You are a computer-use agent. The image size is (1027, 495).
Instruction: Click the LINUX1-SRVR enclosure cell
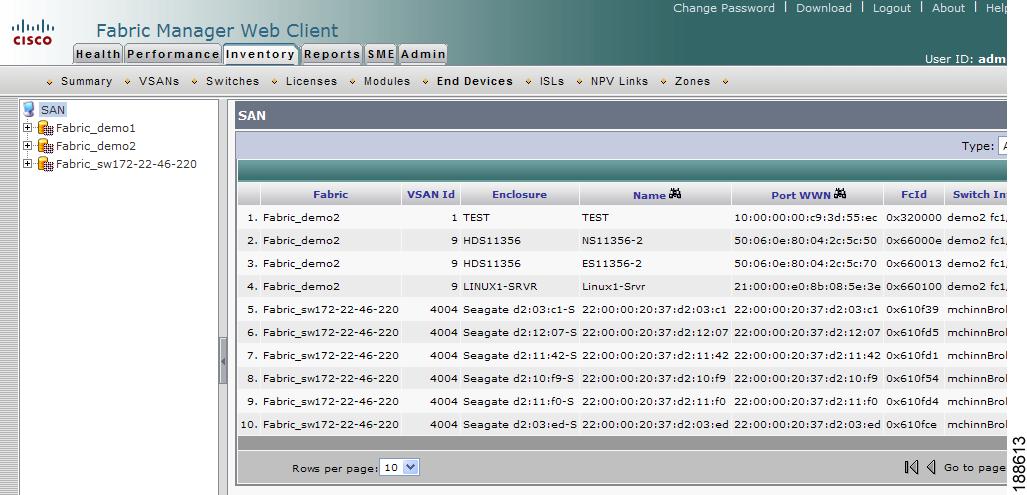(500, 287)
